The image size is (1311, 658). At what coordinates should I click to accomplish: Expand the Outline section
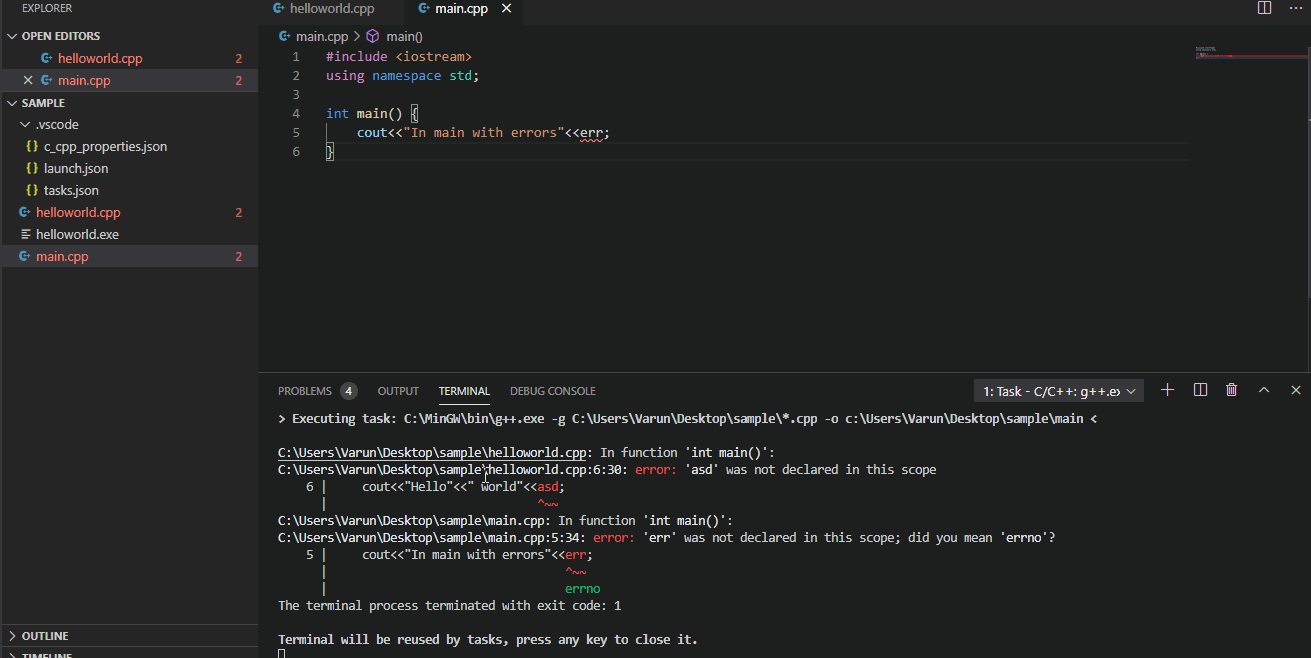pyautogui.click(x=129, y=636)
